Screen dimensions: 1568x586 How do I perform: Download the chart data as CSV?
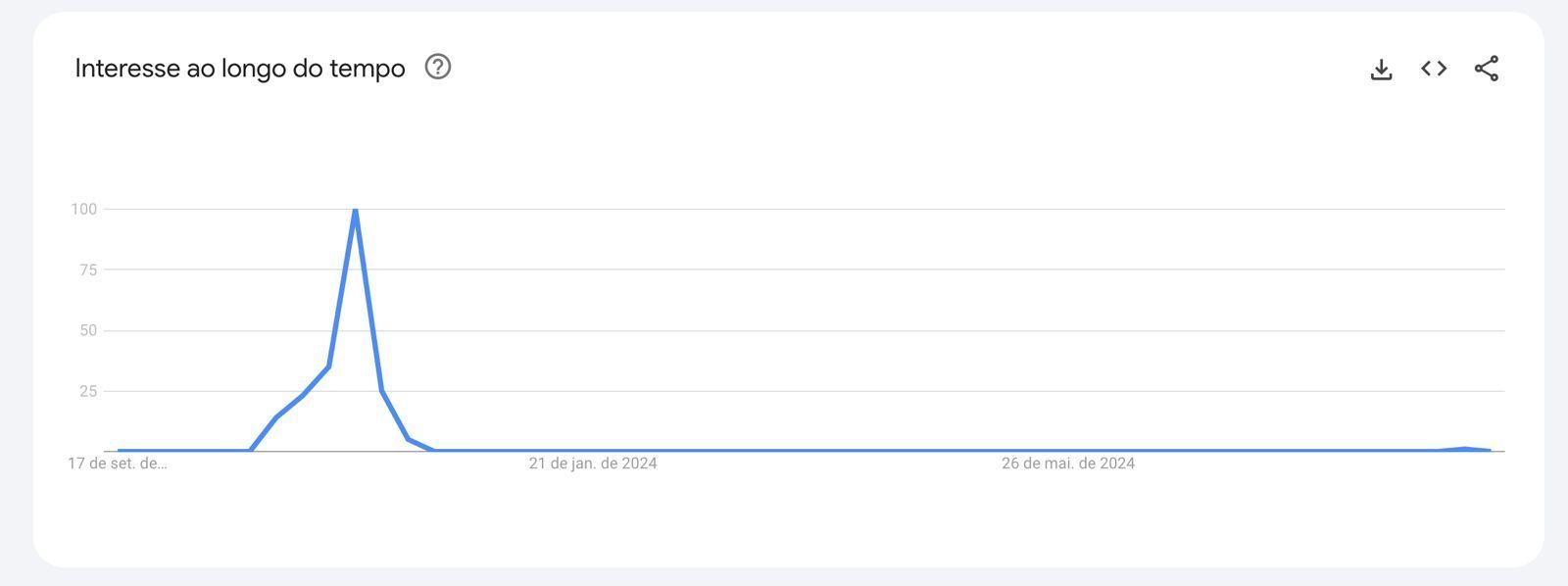[1381, 69]
